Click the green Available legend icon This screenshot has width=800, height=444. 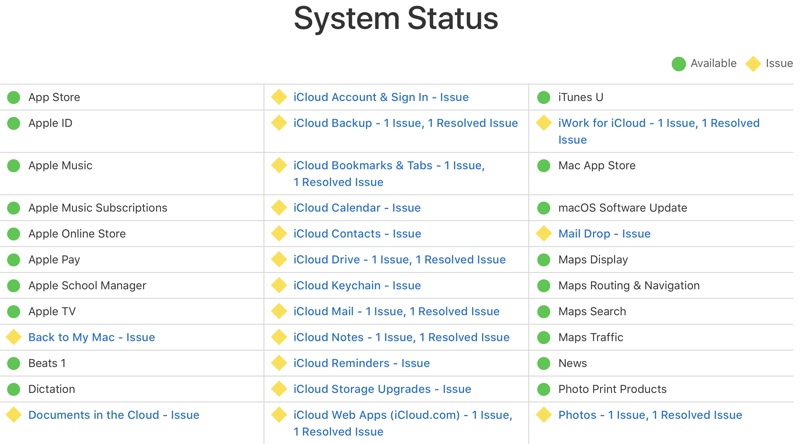(x=679, y=63)
